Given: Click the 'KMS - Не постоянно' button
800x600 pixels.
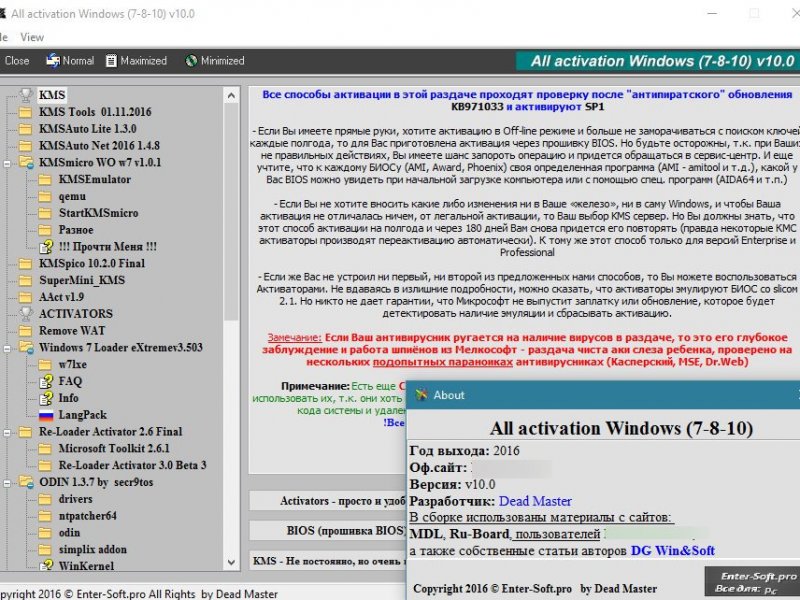Looking at the screenshot, I should point(328,561).
